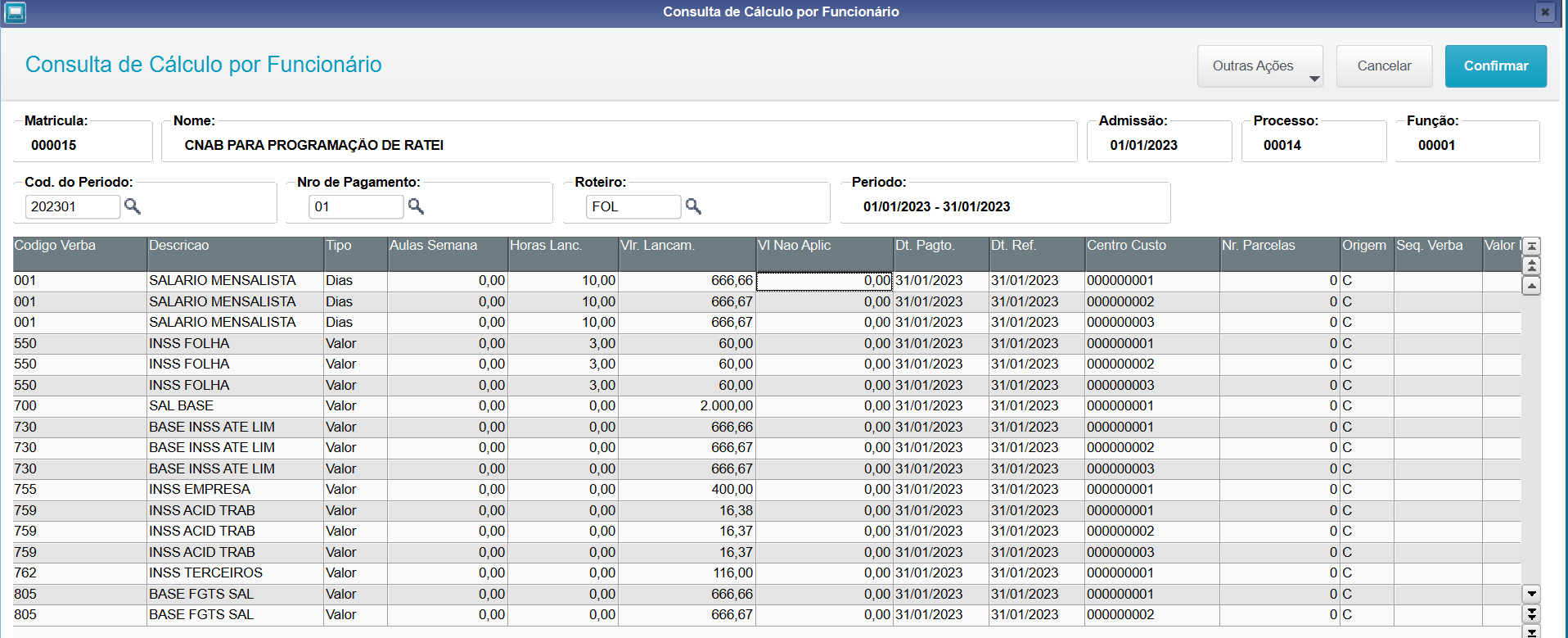The height and width of the screenshot is (638, 1568).
Task: Click the Consulta de Cálculo por Funcionário heading
Action: click(x=204, y=64)
